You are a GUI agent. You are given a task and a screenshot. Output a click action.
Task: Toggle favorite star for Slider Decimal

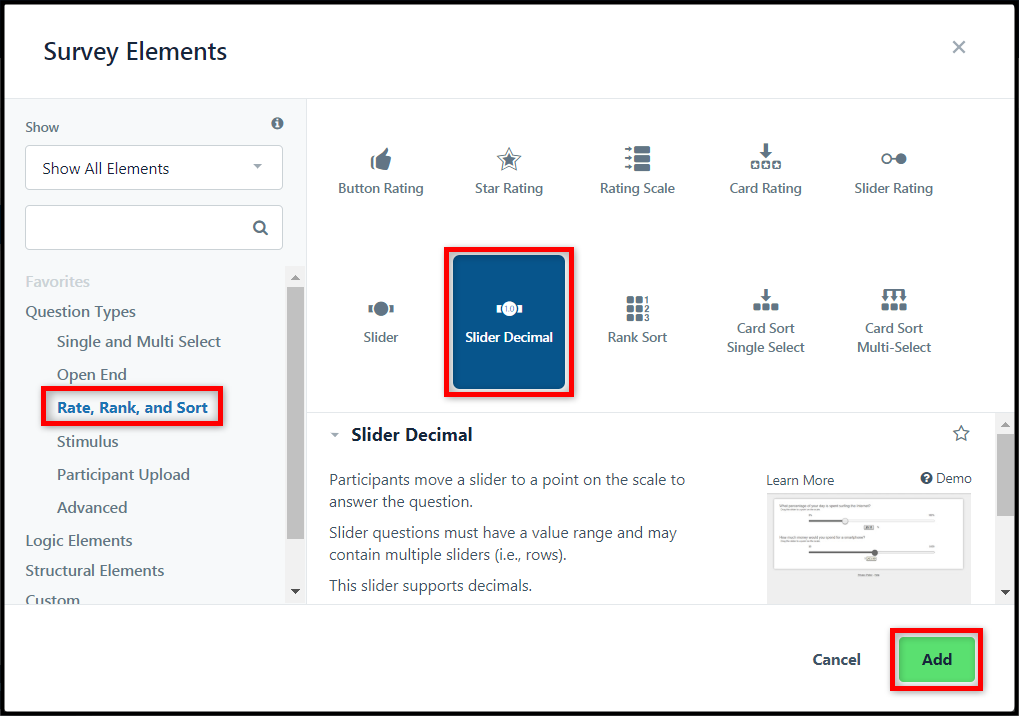pyautogui.click(x=961, y=433)
